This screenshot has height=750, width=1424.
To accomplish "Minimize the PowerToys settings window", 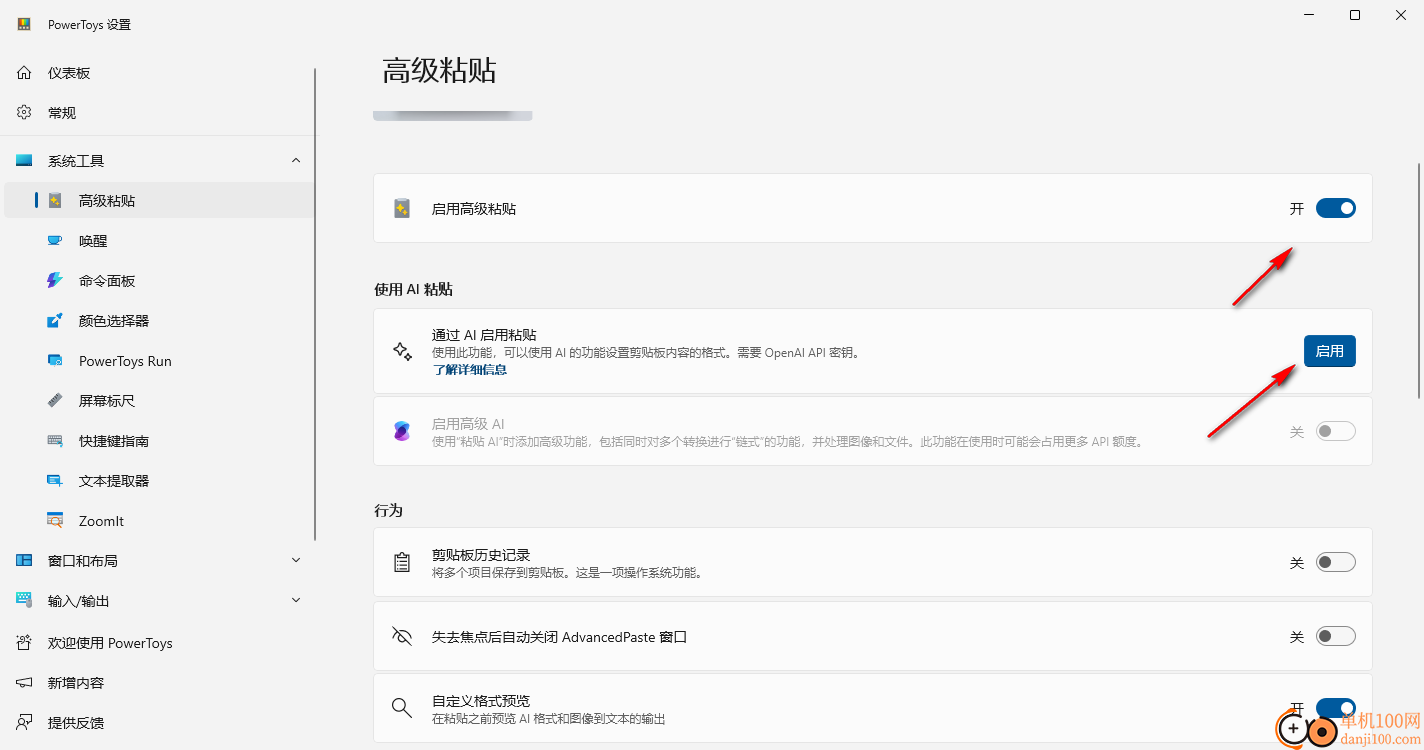I will point(1309,15).
